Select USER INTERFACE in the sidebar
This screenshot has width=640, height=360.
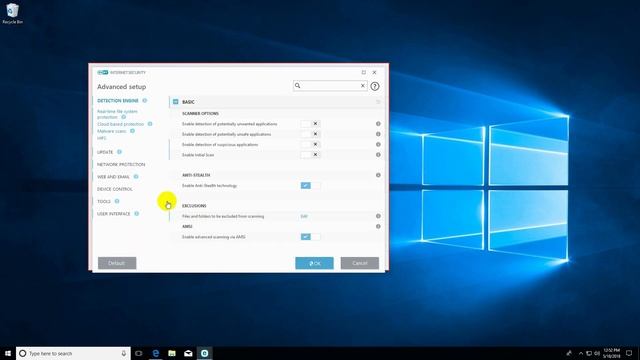click(x=113, y=214)
